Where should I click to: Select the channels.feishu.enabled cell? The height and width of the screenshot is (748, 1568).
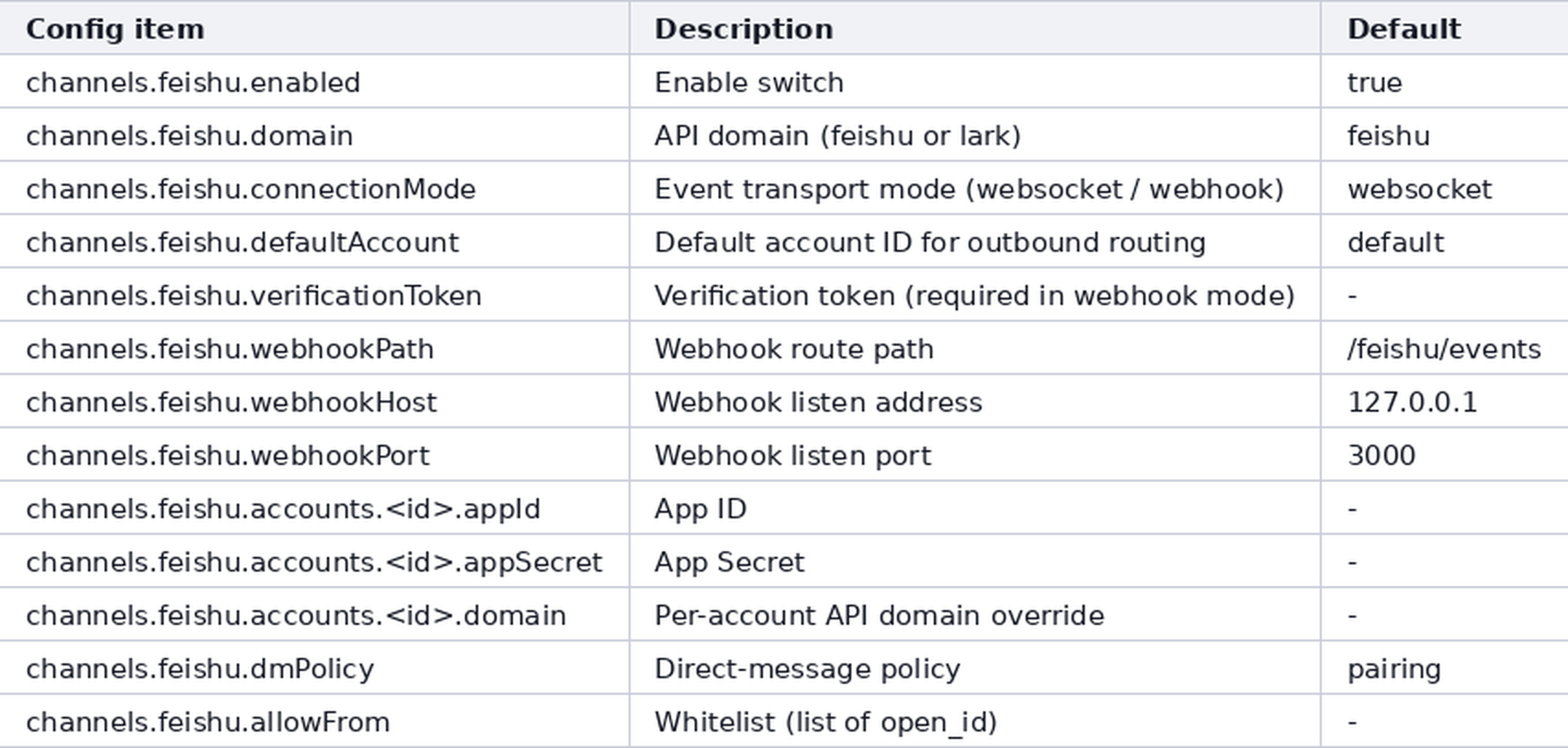pos(314,82)
